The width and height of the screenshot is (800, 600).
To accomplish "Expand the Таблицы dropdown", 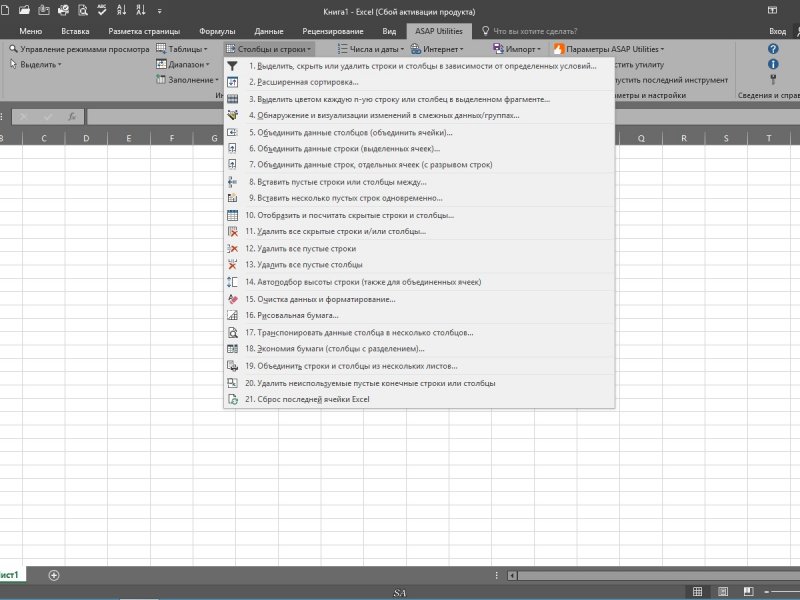I will point(182,49).
